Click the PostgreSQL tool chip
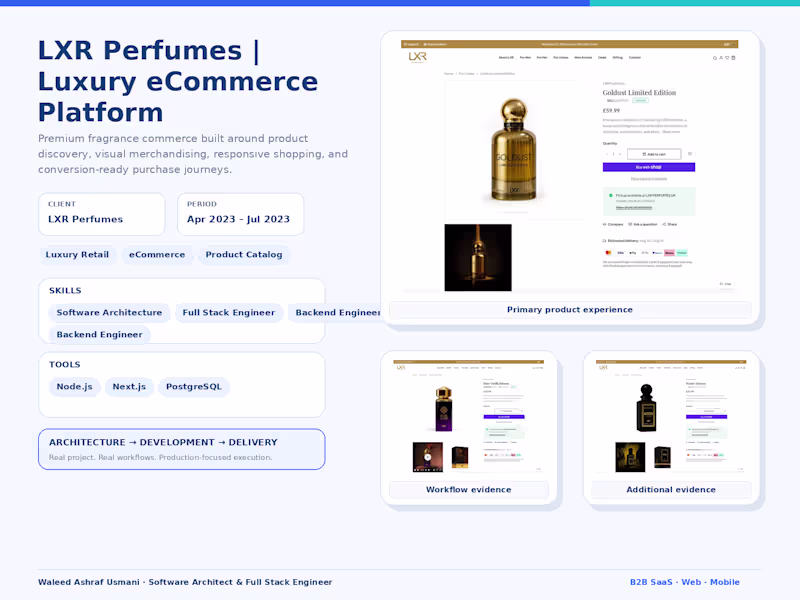The height and width of the screenshot is (600, 800). 194,387
